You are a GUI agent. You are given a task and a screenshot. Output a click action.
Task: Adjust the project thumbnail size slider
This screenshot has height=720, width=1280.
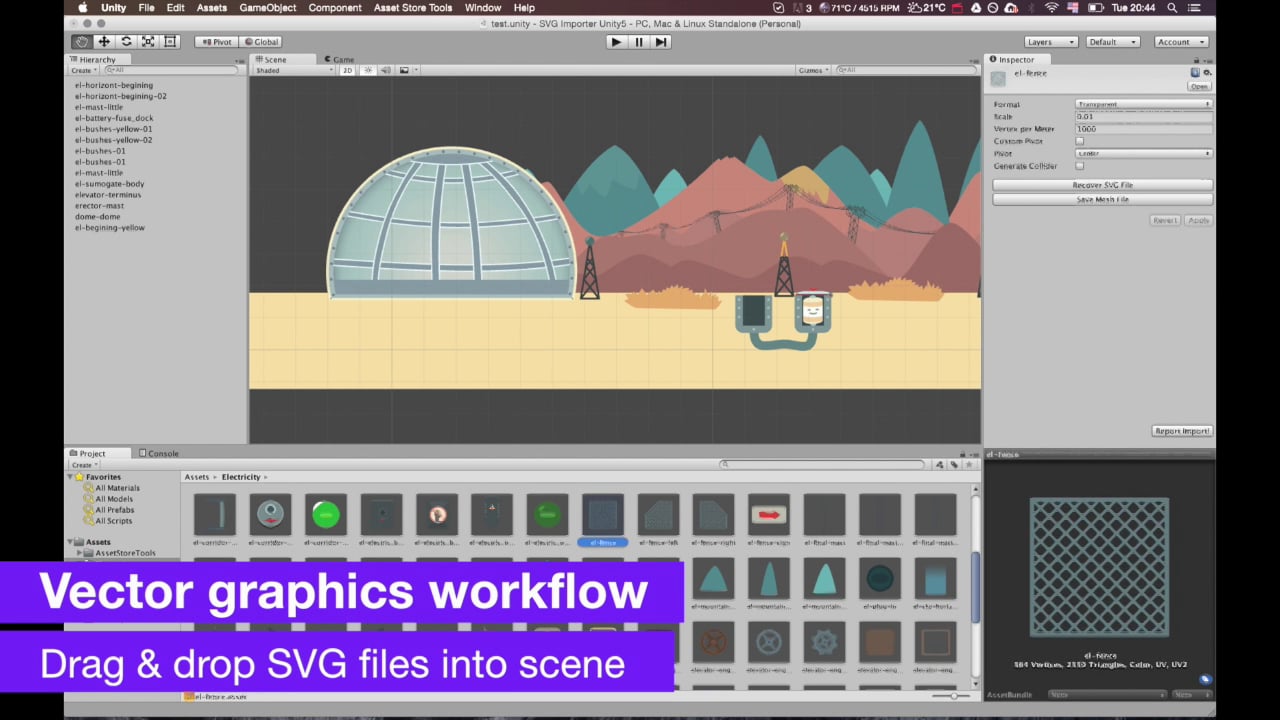pyautogui.click(x=953, y=696)
